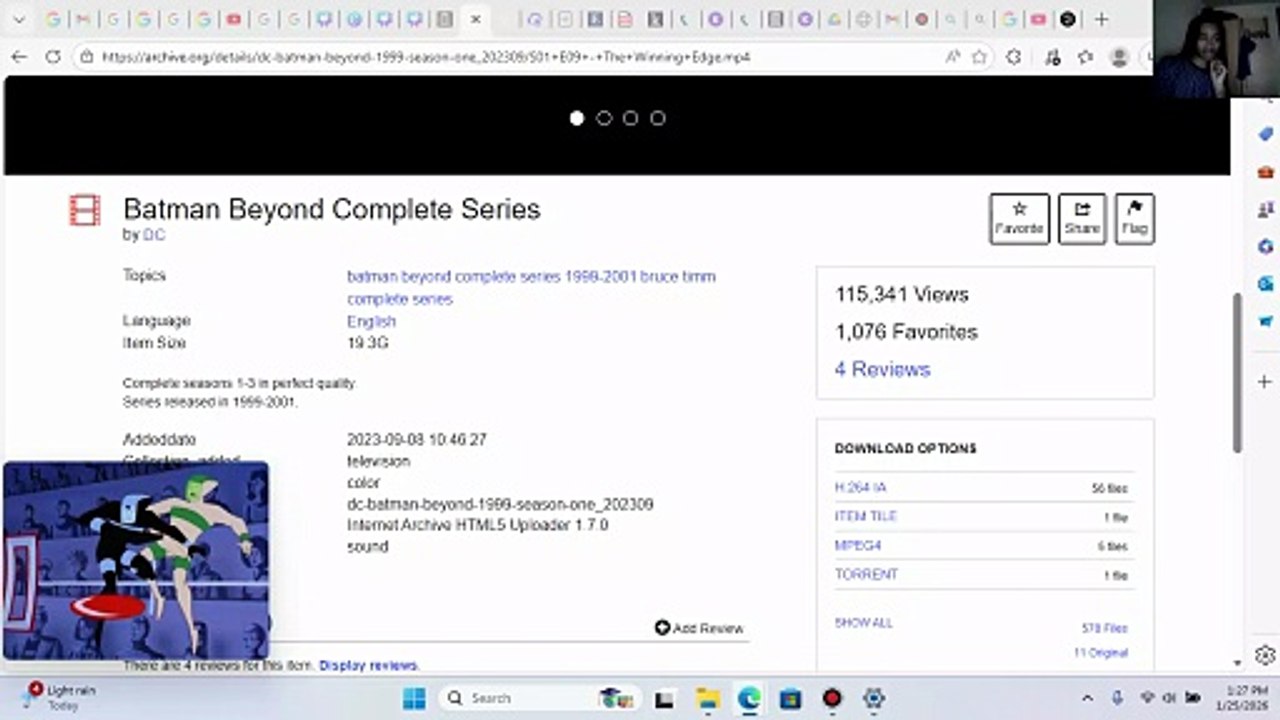Open the Outlook icon in Edge sidebar

[1265, 284]
